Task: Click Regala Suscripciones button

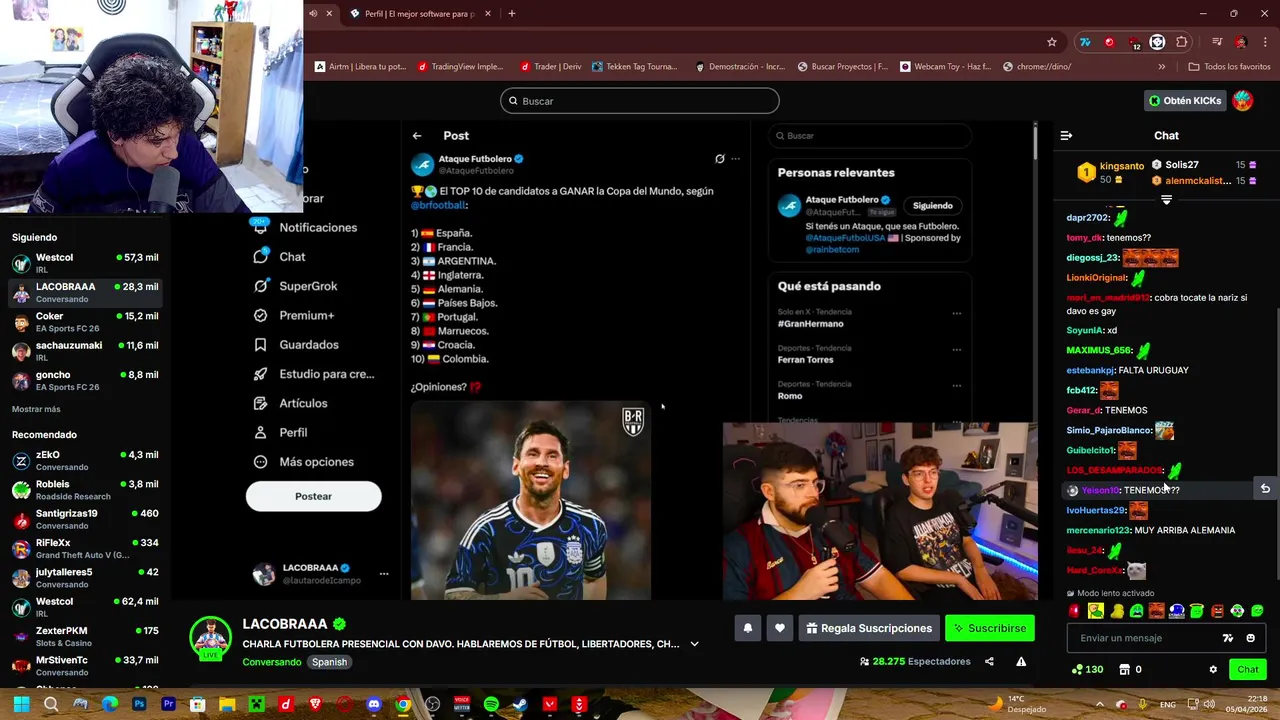Action: click(868, 628)
